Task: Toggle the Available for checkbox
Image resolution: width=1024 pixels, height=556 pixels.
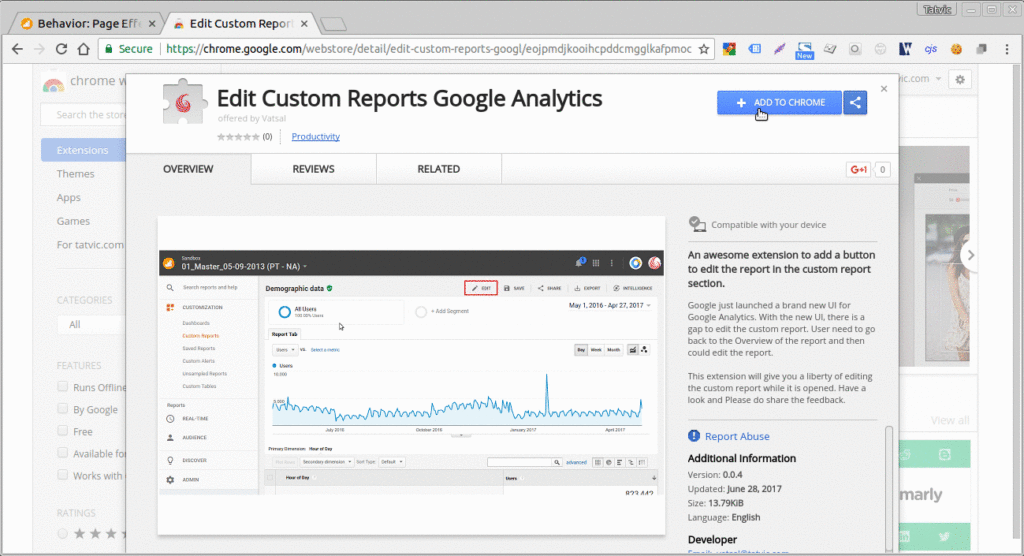Action: click(63, 453)
